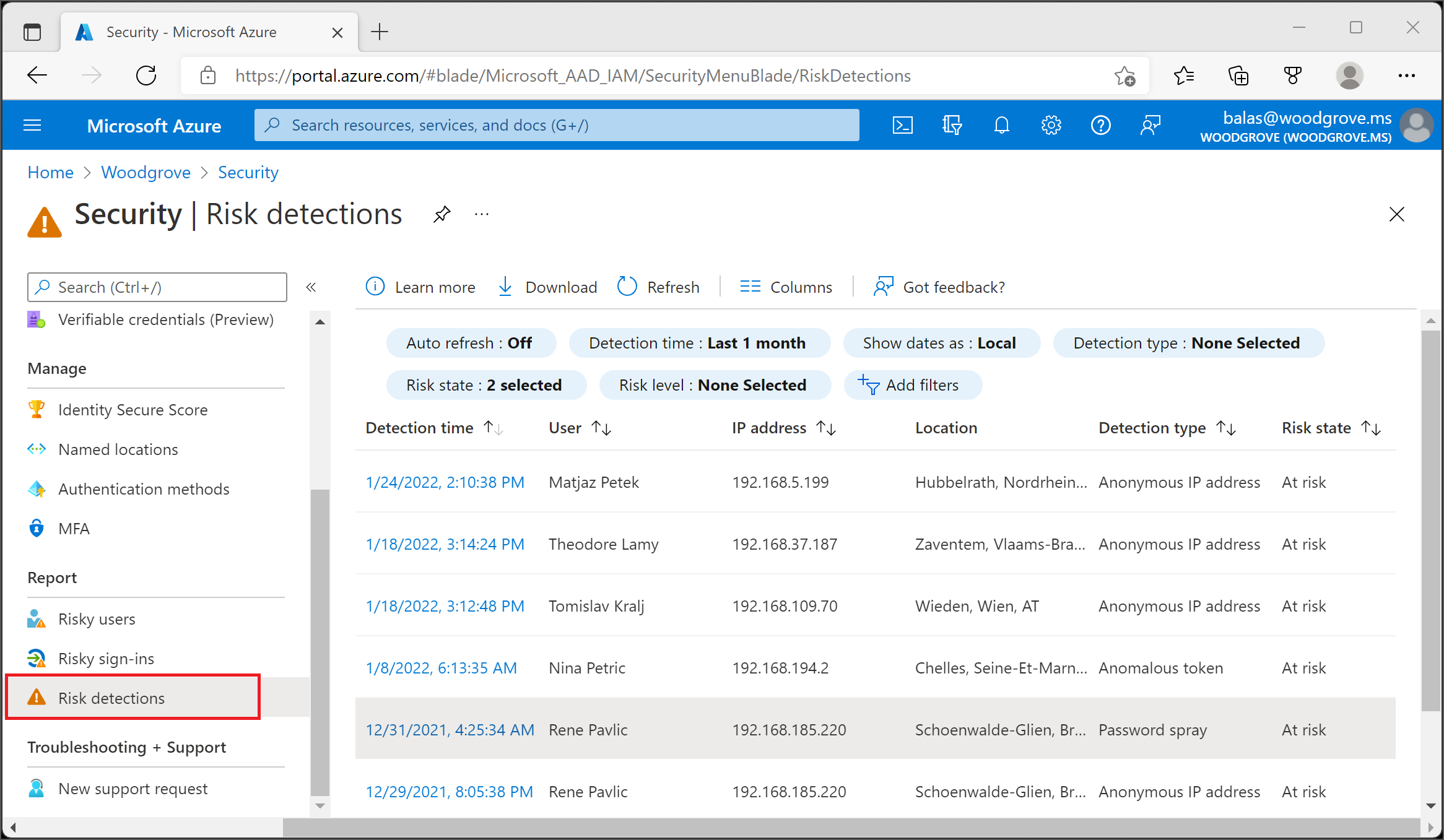This screenshot has width=1444, height=840.
Task: Close the Security blade with the X
Action: pos(1396,214)
